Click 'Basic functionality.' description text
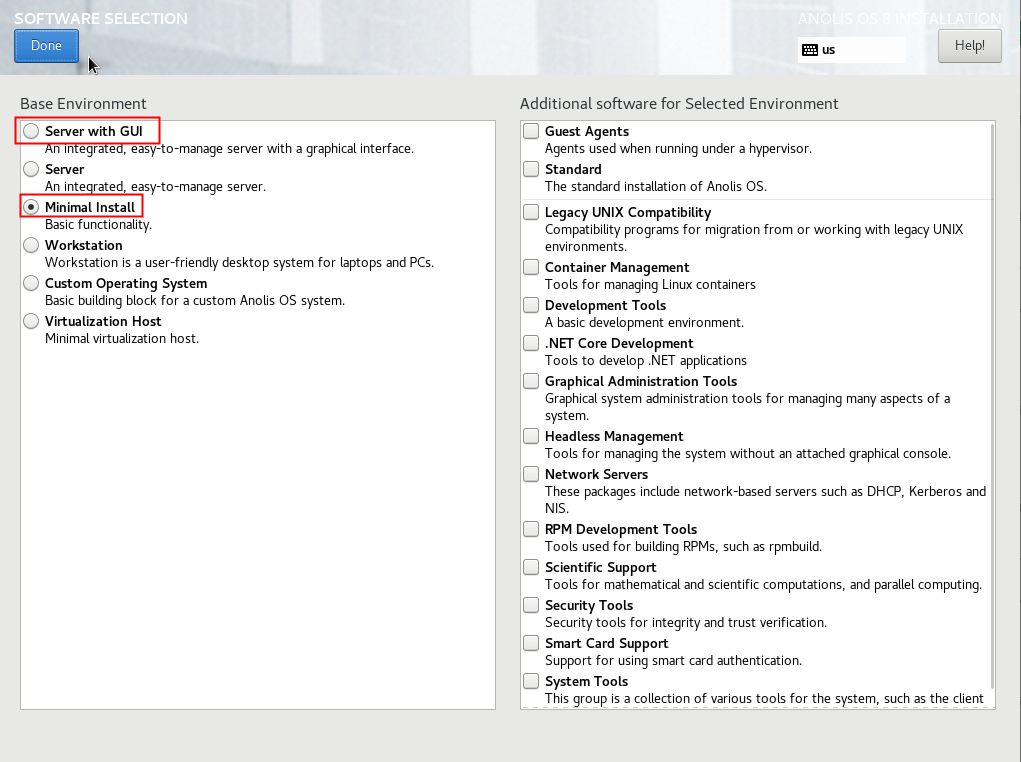 click(x=98, y=225)
